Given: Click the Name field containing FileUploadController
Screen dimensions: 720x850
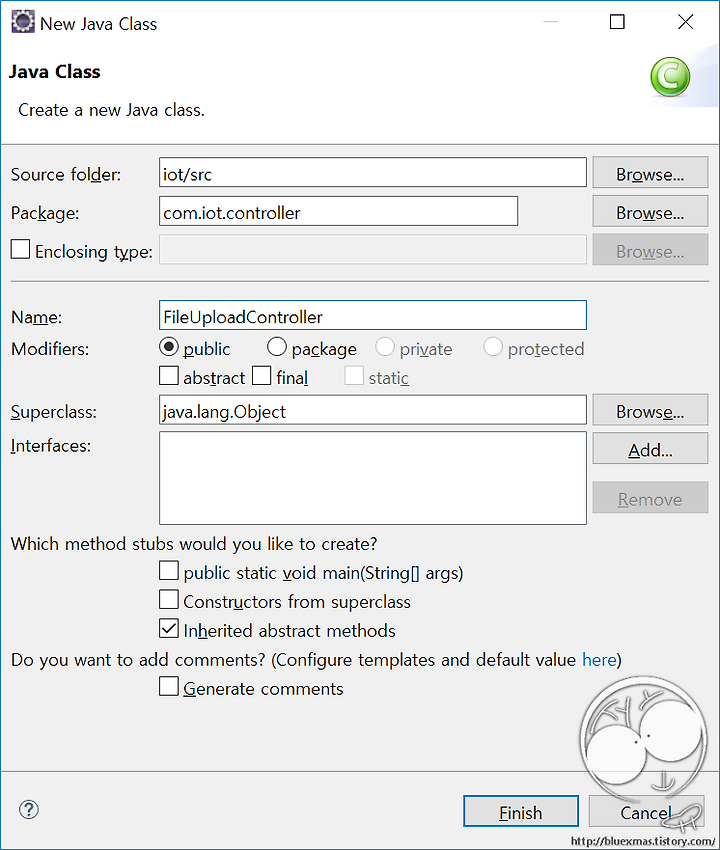Looking at the screenshot, I should (x=373, y=315).
